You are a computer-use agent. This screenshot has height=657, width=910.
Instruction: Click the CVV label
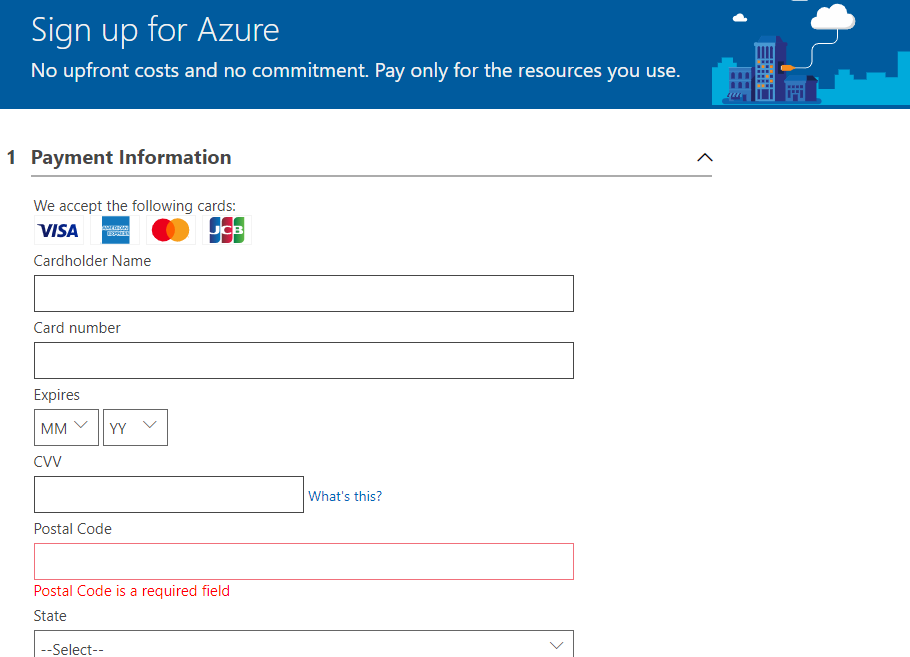click(48, 462)
